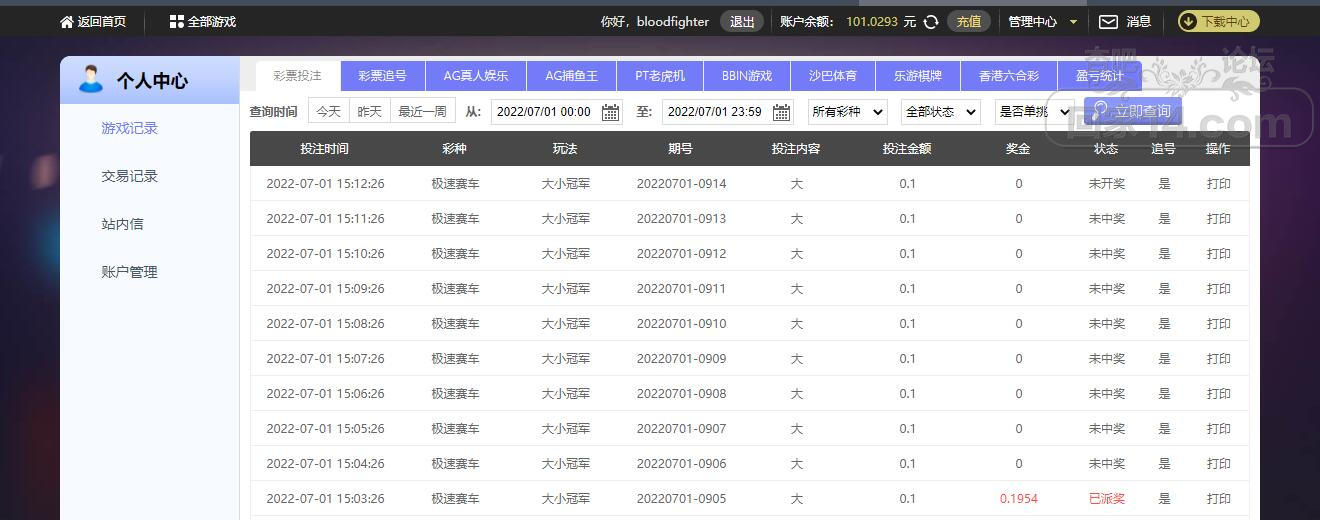
Task: Select the 昨天 time filter
Action: point(370,112)
